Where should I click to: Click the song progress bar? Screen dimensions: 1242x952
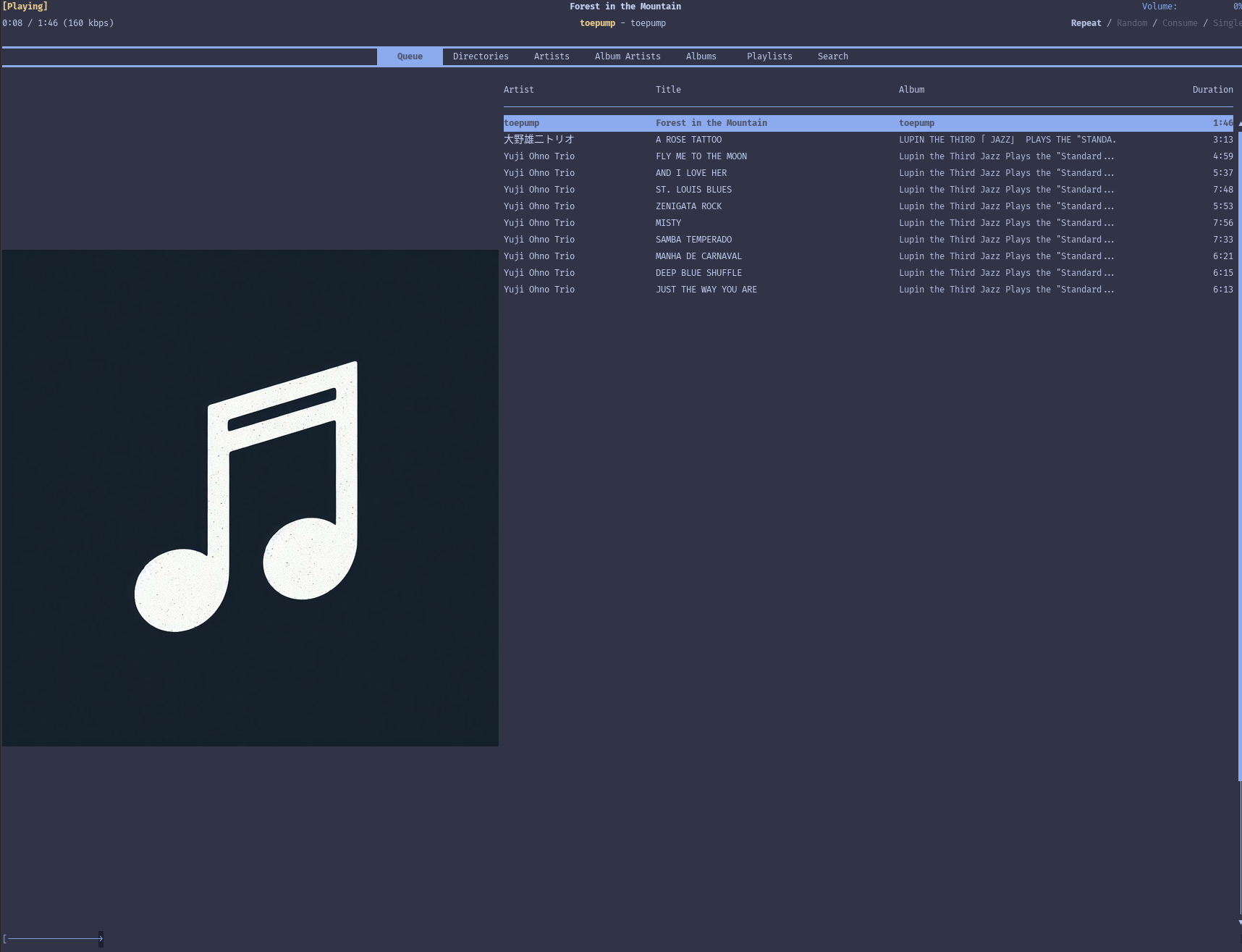(x=54, y=939)
